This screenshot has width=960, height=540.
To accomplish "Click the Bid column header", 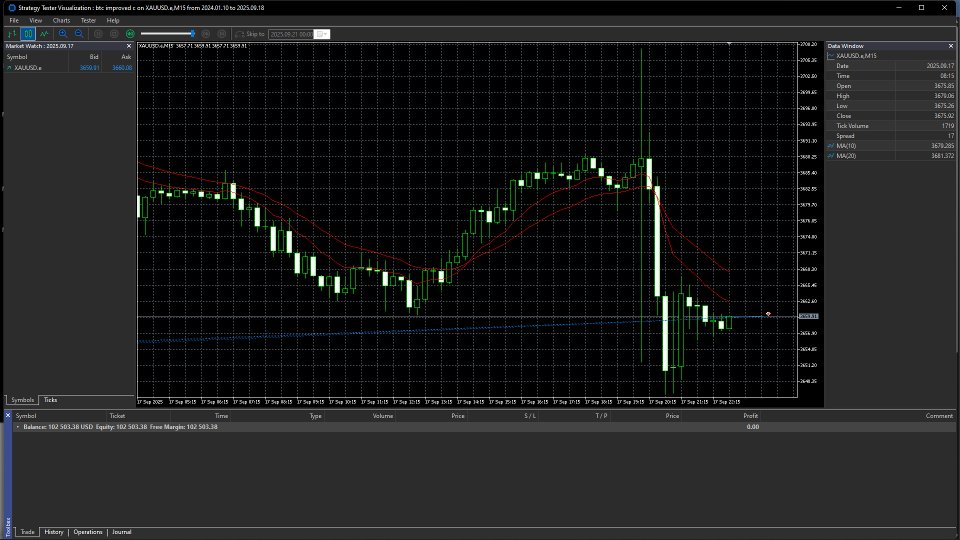I will [94, 57].
